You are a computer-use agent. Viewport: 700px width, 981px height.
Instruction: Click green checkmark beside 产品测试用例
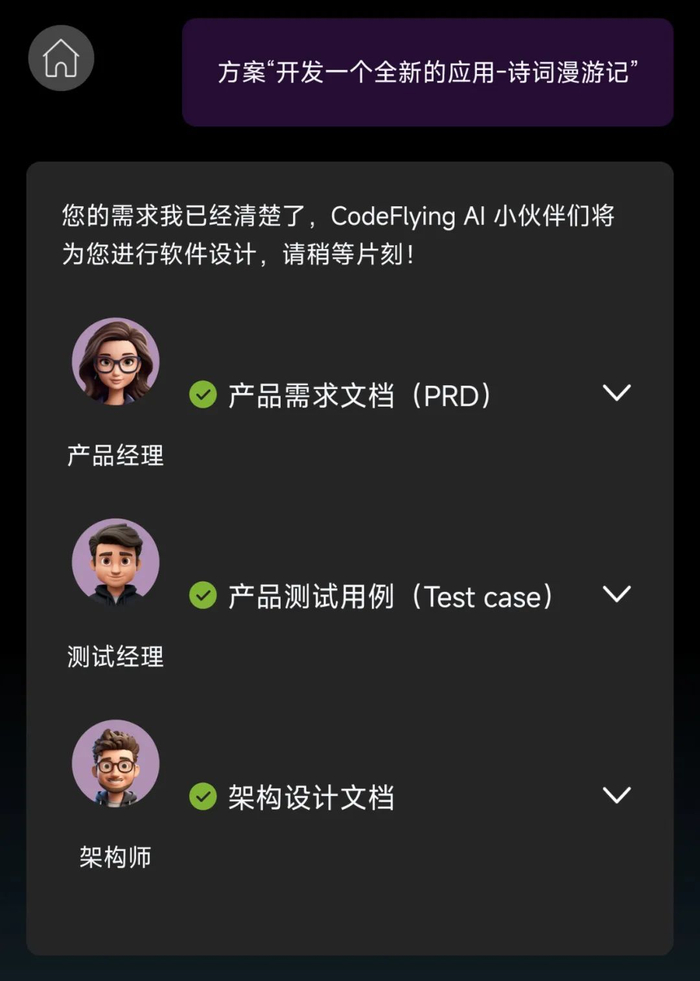click(203, 596)
